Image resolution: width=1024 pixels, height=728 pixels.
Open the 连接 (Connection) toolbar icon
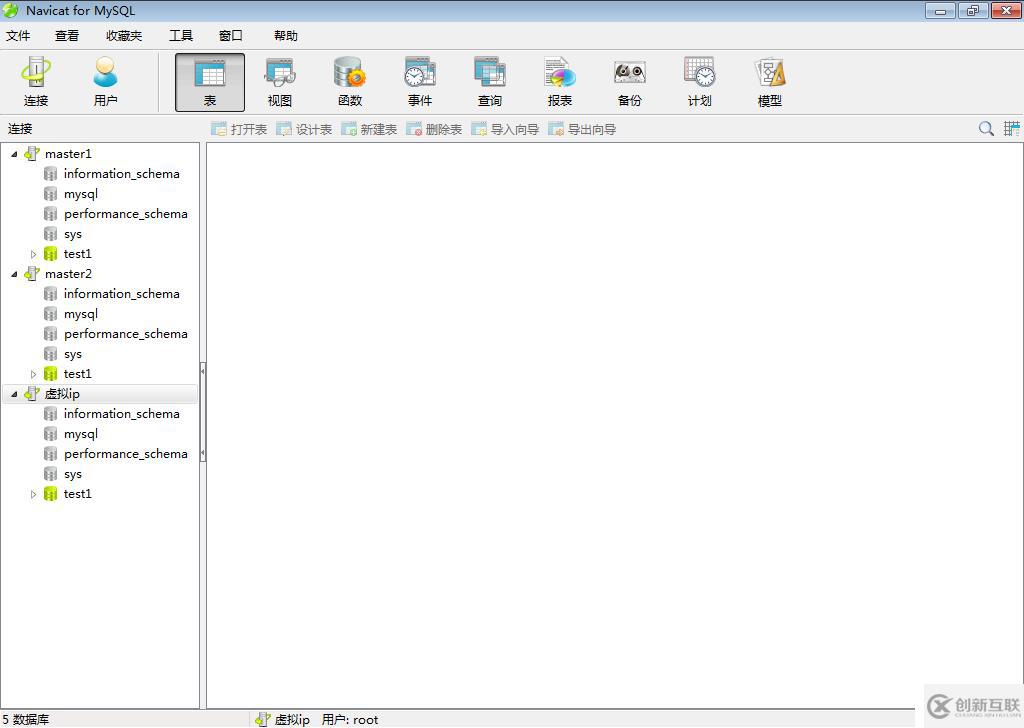click(x=36, y=82)
